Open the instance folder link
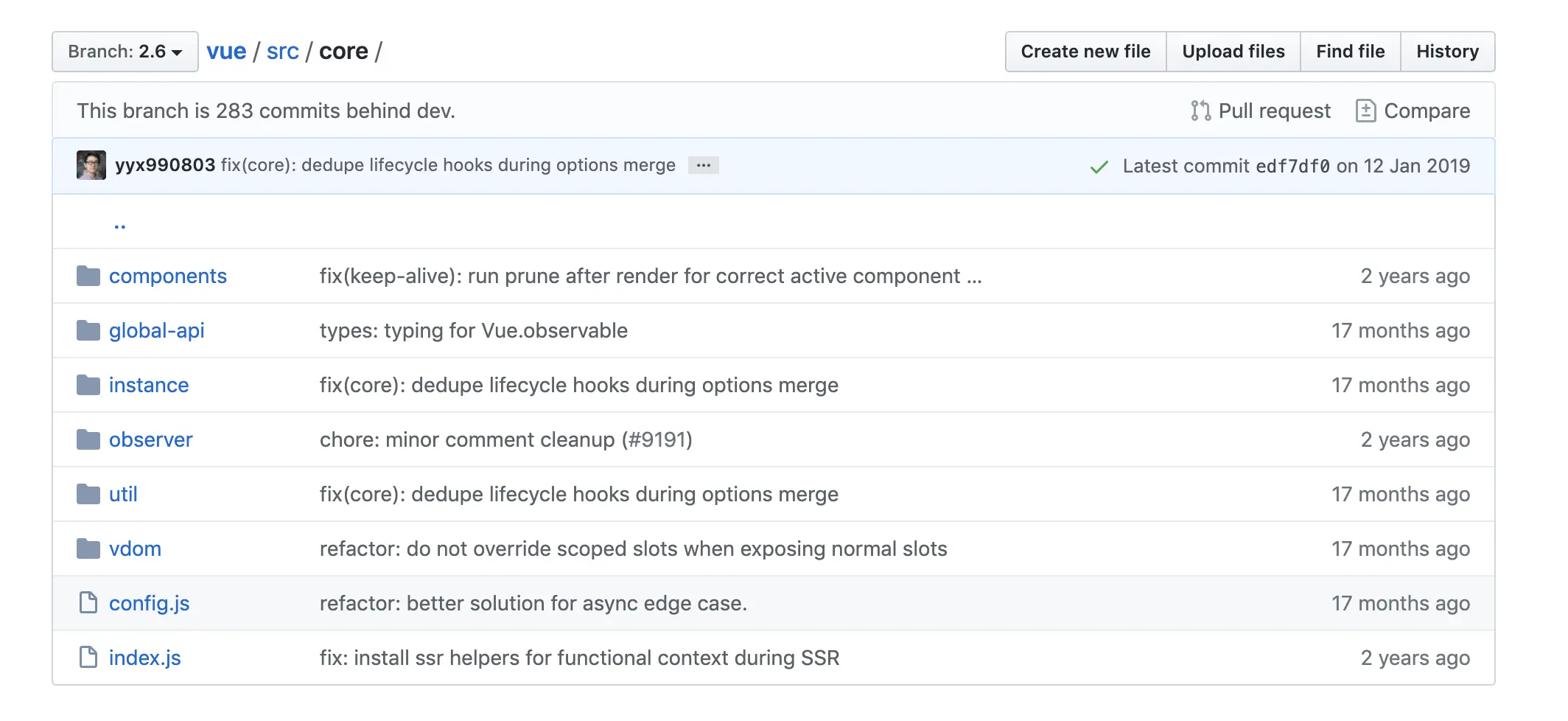The height and width of the screenshot is (721, 1568). (x=149, y=385)
